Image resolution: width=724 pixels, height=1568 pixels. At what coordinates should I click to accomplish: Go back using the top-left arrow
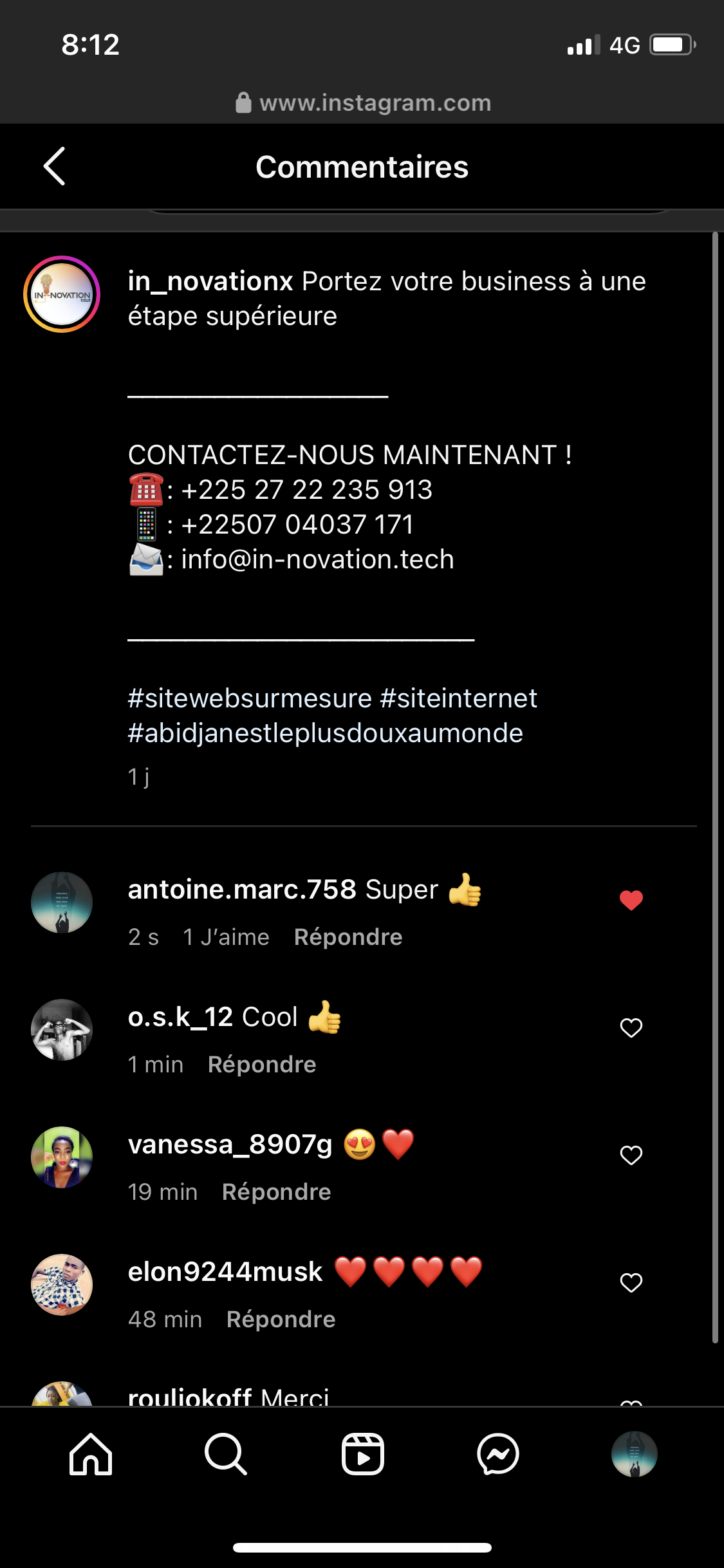click(55, 166)
